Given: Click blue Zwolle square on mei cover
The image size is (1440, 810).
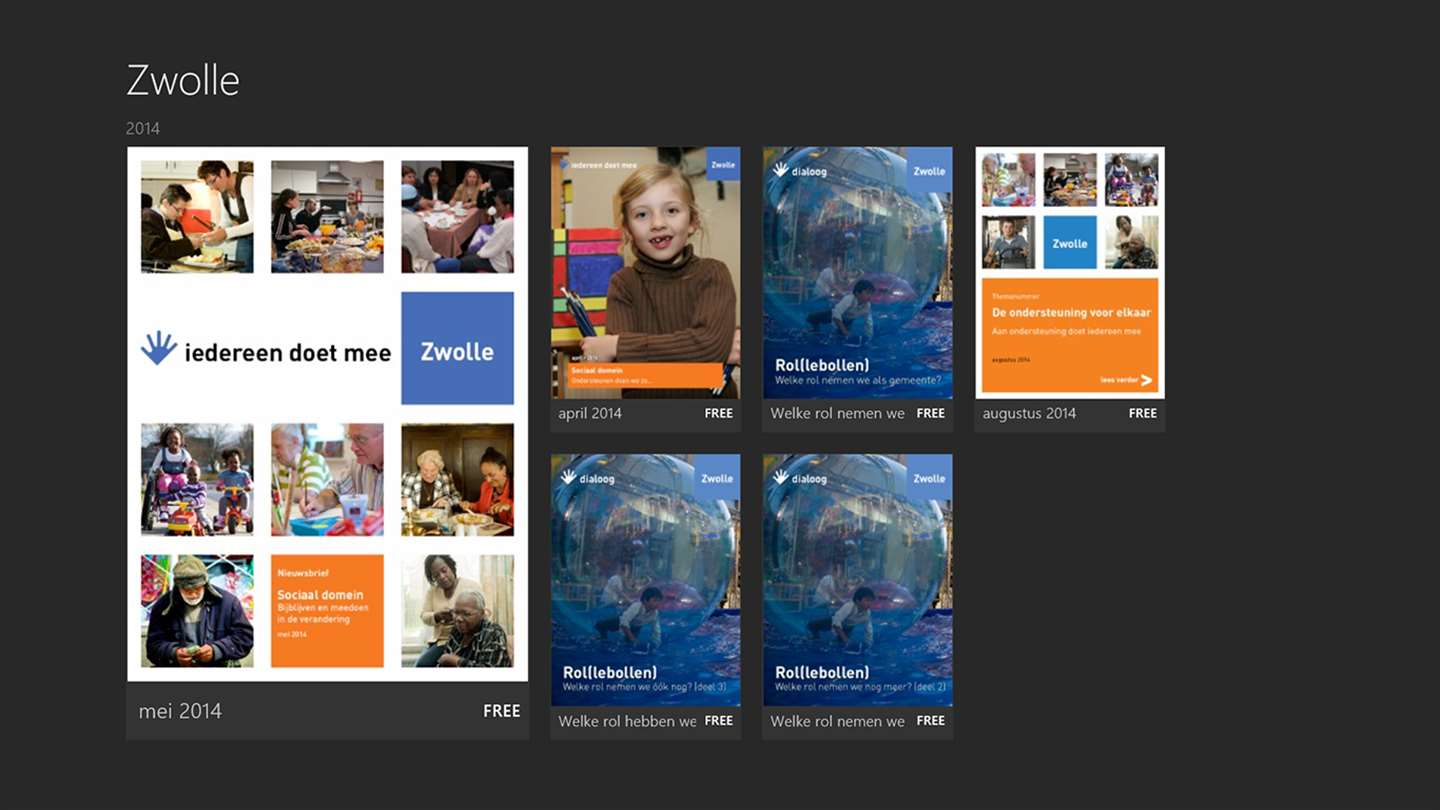Looking at the screenshot, I should point(457,348).
